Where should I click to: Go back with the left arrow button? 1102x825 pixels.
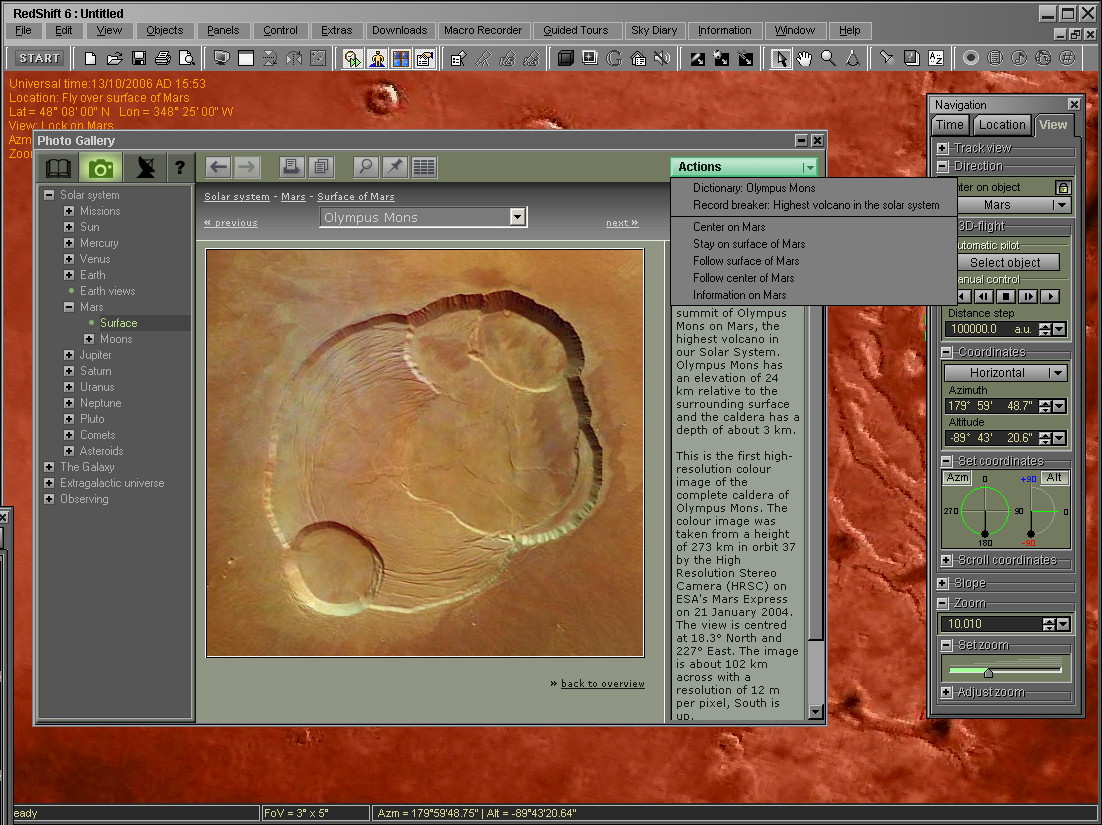tap(219, 167)
